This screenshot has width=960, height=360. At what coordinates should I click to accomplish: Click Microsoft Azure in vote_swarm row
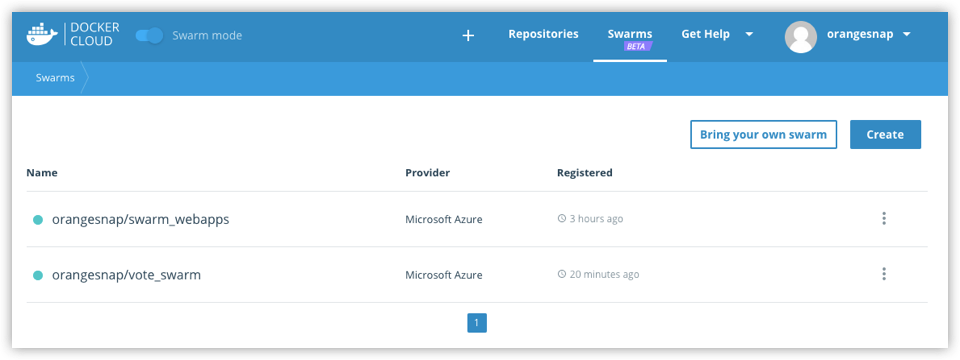coord(444,275)
